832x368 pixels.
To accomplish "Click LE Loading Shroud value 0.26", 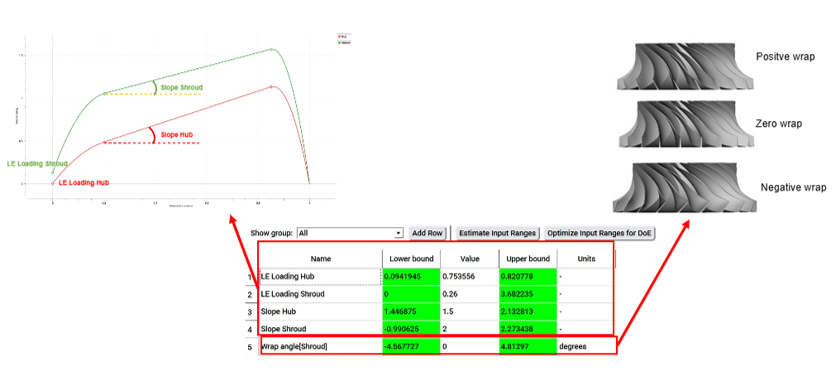I will 470,294.
